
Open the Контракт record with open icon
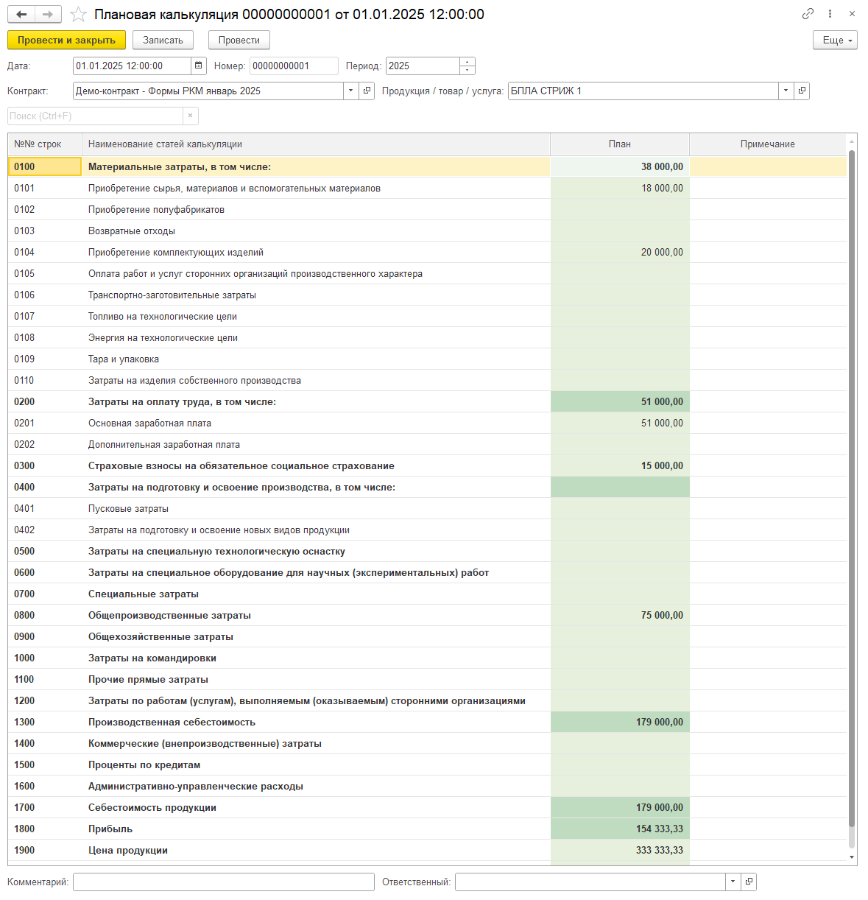pyautogui.click(x=367, y=91)
